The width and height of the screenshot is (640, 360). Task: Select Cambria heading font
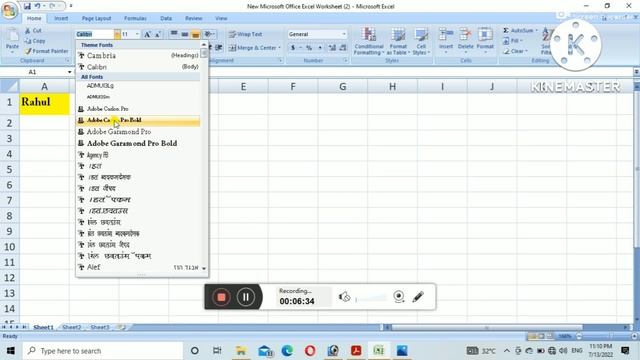(138, 56)
